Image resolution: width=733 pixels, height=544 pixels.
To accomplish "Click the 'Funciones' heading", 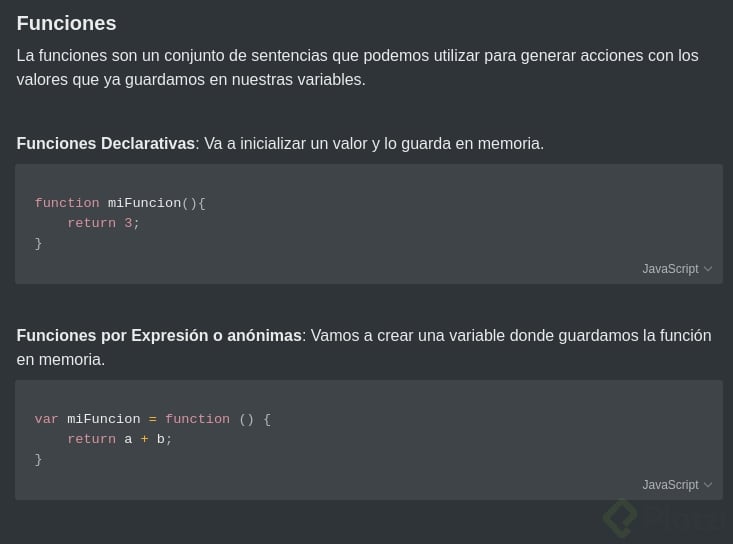I will (x=66, y=23).
